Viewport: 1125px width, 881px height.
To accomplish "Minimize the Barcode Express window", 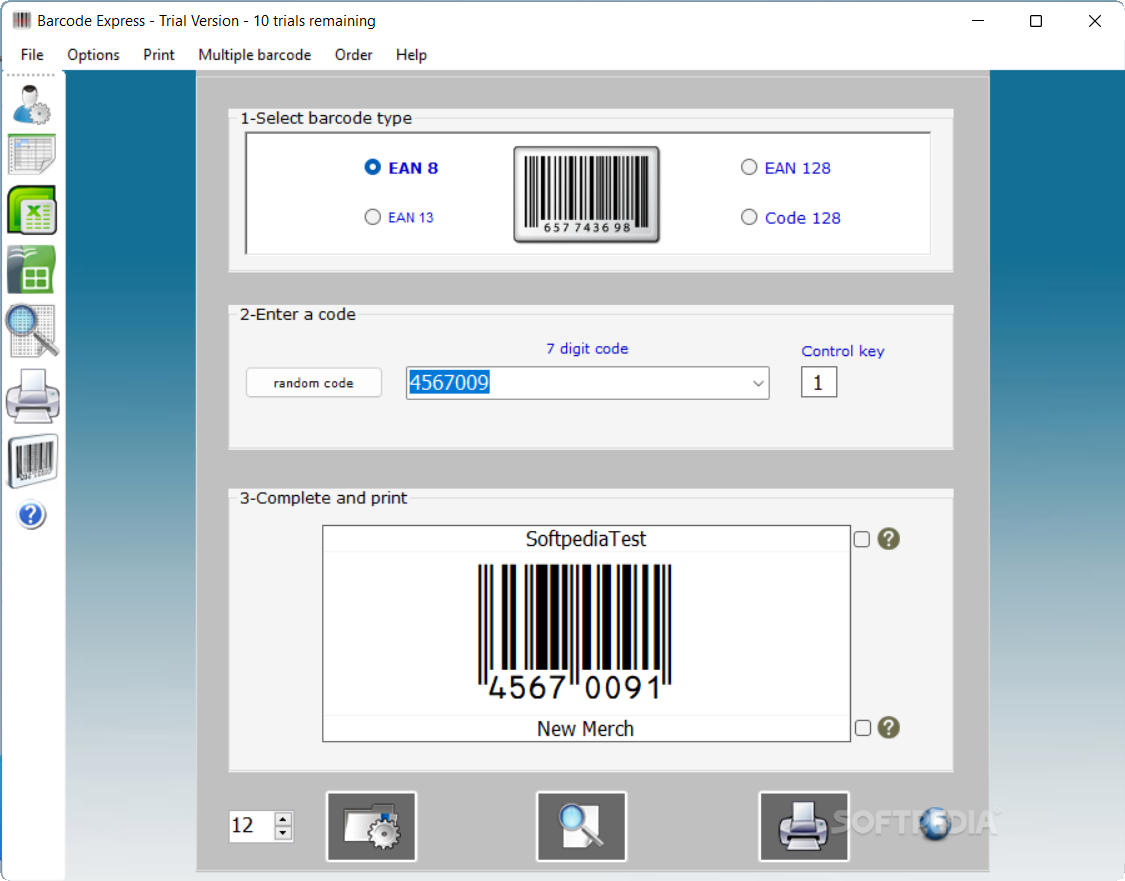I will (x=977, y=21).
